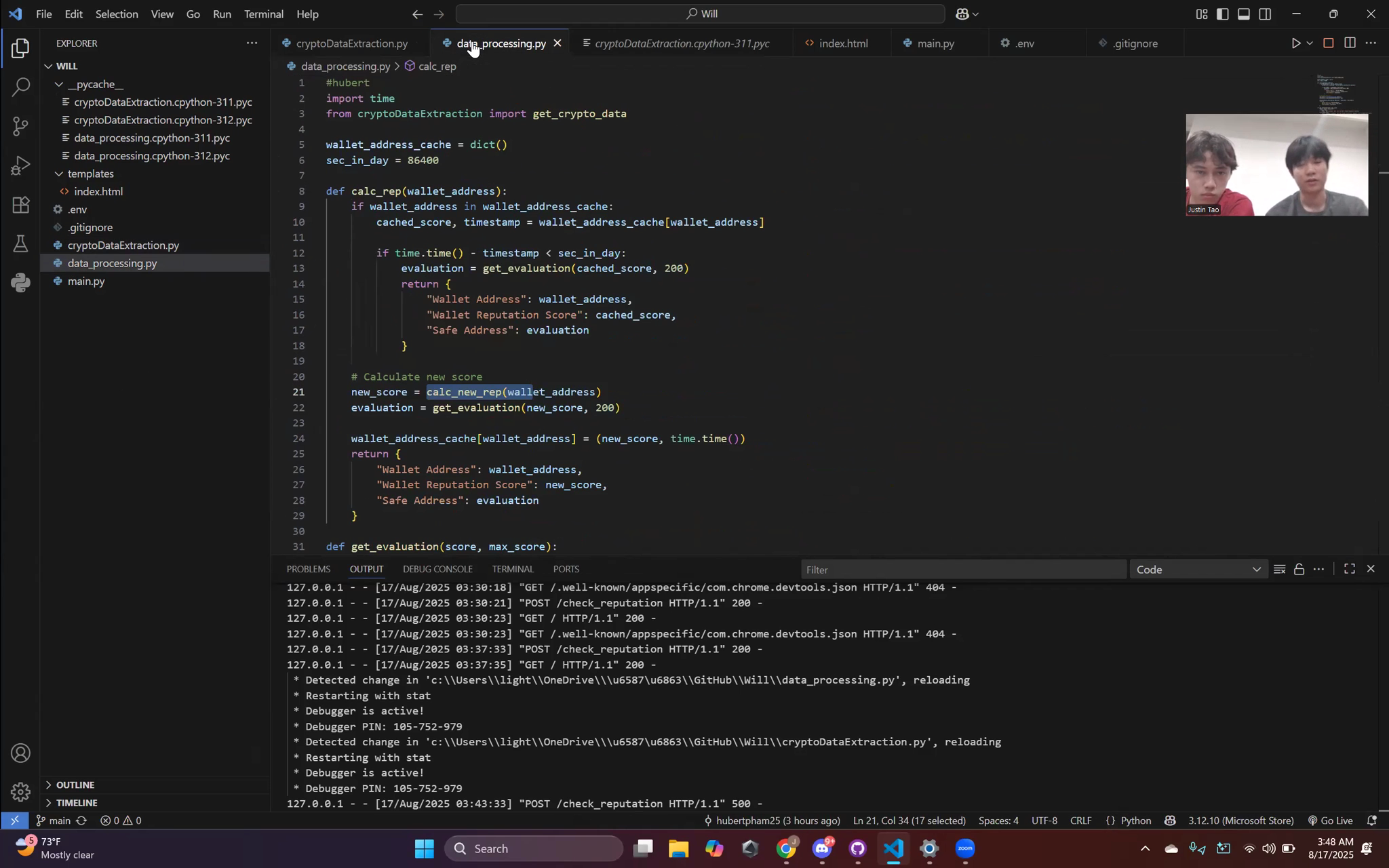Toggle the primary side bar layout button
Image resolution: width=1389 pixels, height=868 pixels.
click(x=1222, y=14)
